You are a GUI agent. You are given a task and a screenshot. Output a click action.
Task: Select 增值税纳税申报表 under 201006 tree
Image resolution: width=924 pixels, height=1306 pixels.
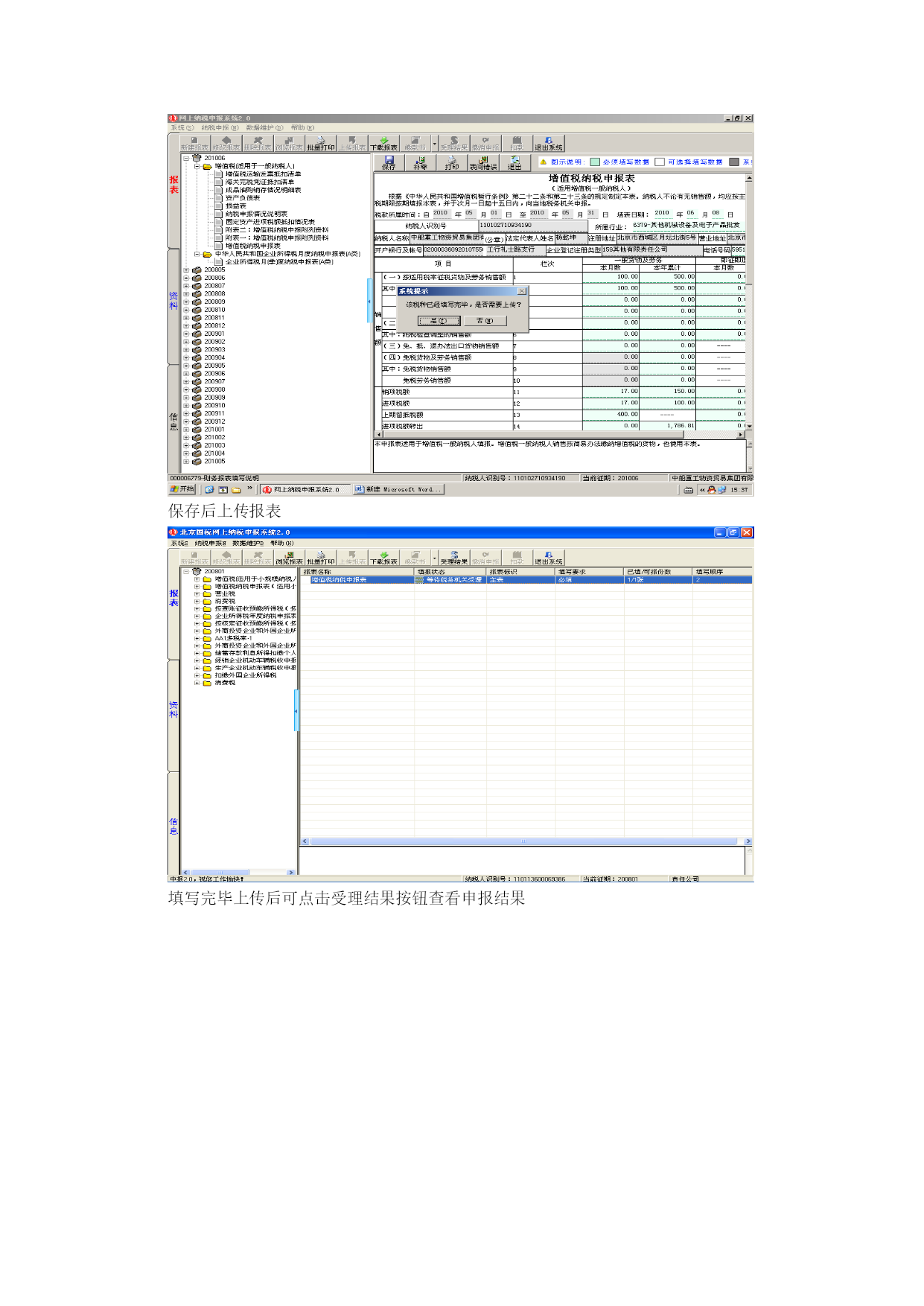[x=253, y=246]
